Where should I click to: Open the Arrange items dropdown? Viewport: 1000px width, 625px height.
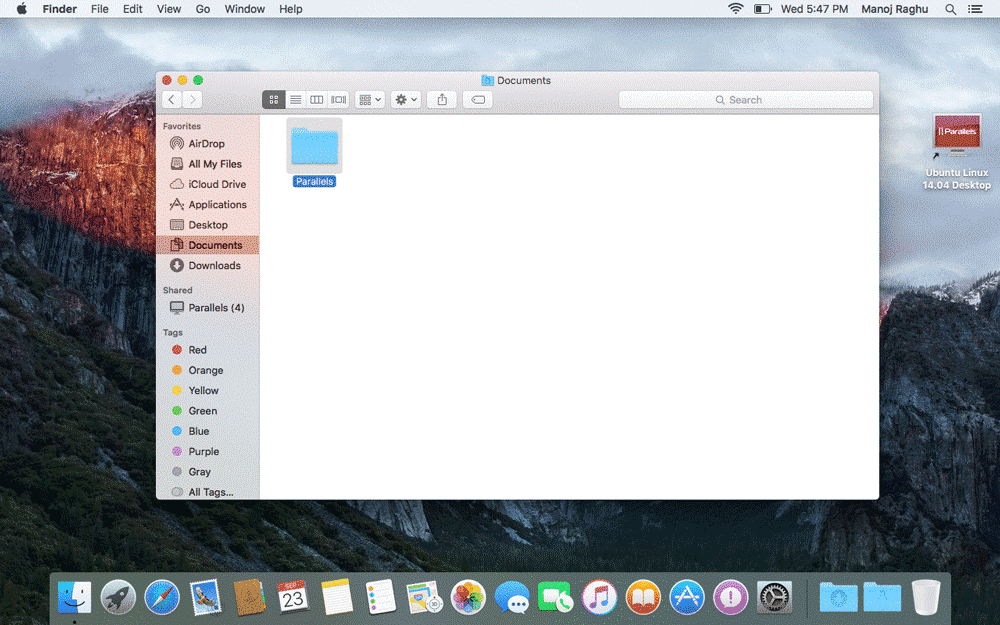point(369,99)
